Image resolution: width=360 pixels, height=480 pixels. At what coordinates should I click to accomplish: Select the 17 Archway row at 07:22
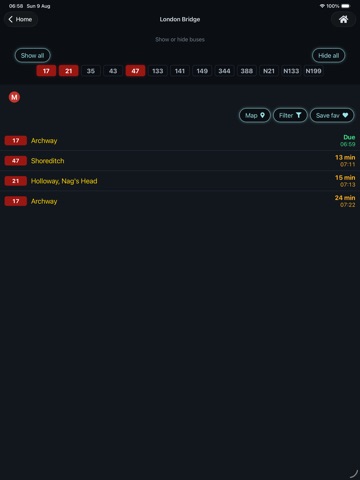[x=180, y=201]
